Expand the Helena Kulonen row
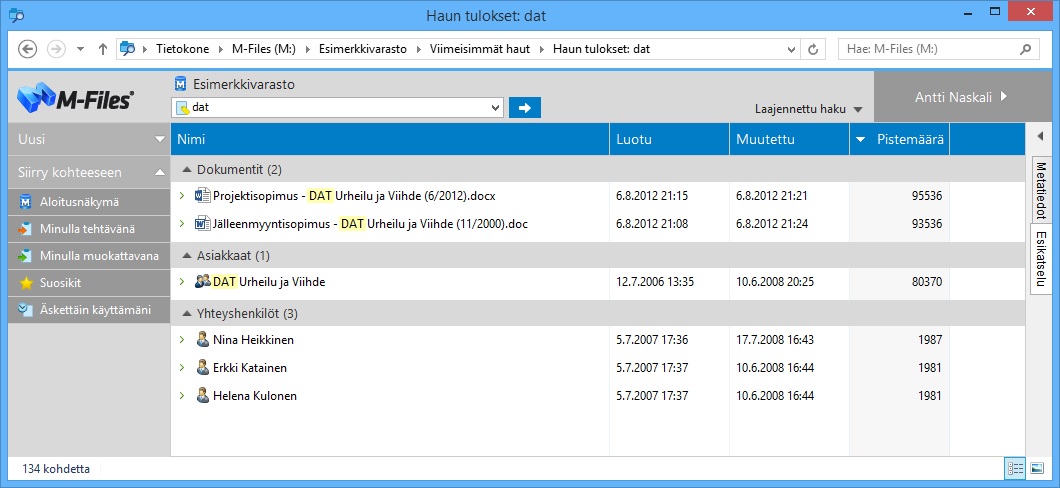 [x=182, y=395]
